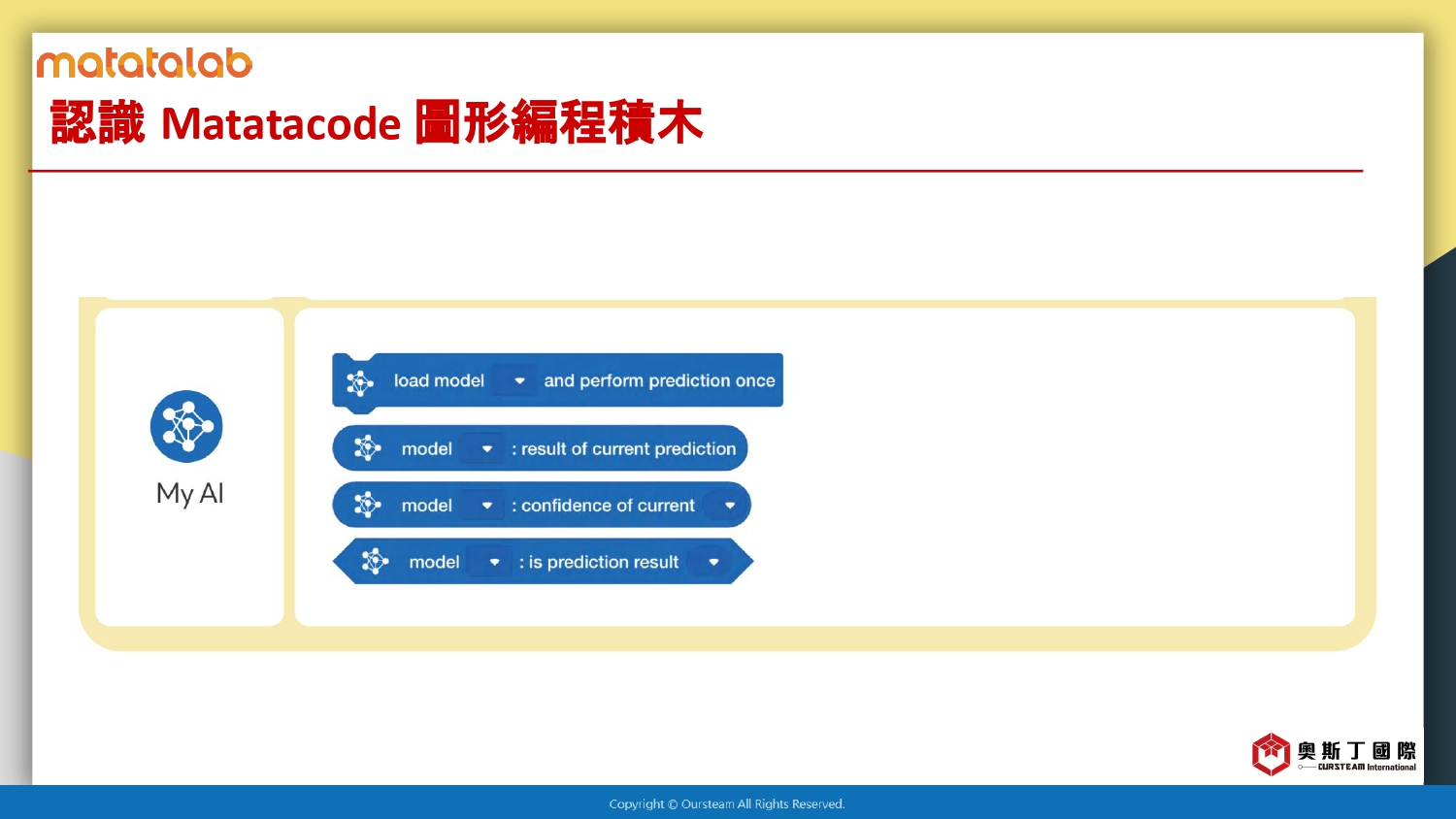Click the network icon on load model block
Viewport: 1456px width, 819px height.
(360, 382)
